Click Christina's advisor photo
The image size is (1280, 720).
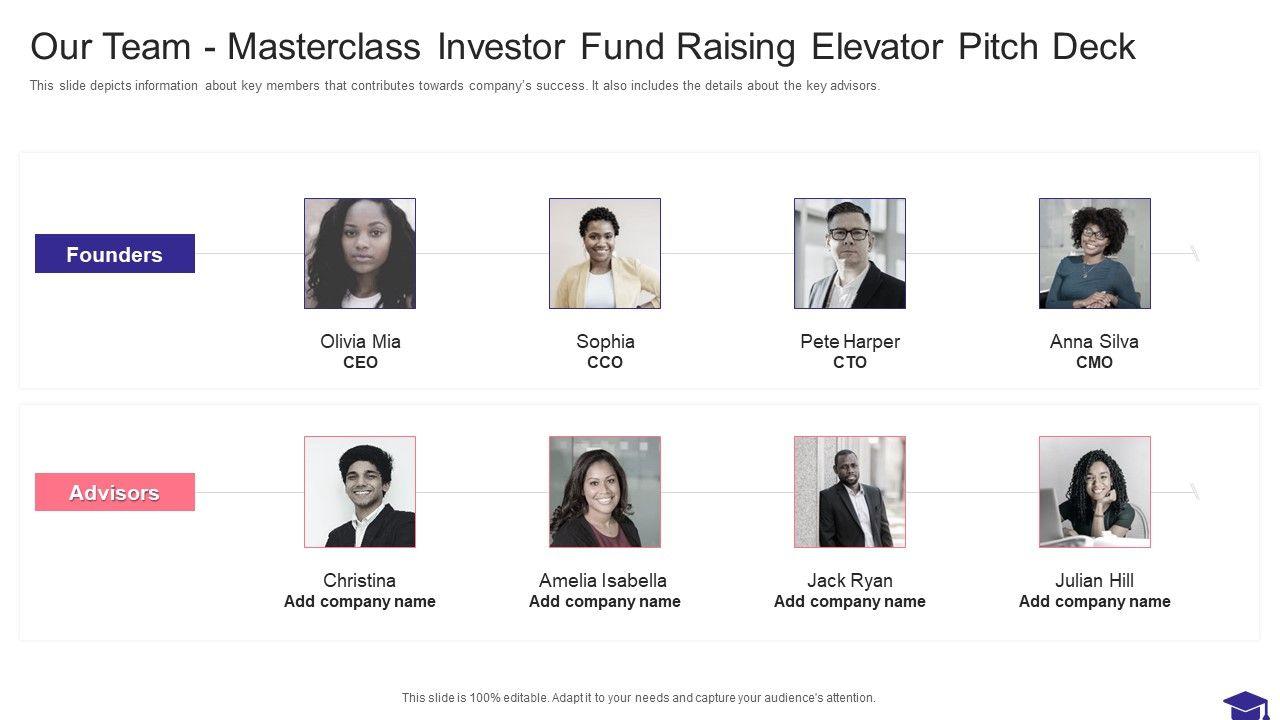(360, 492)
